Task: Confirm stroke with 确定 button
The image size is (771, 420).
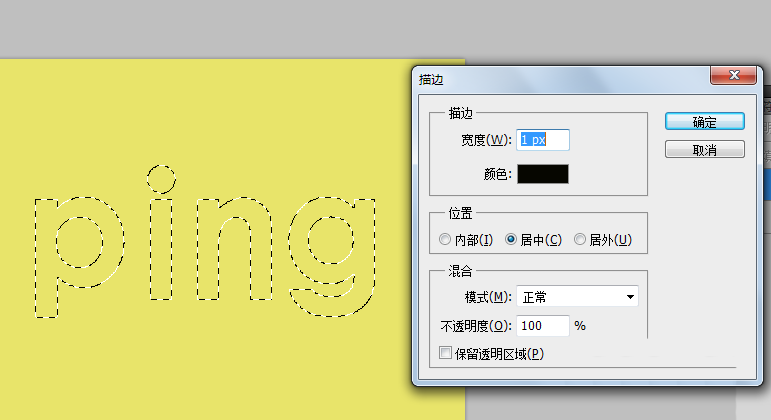Action: coord(705,121)
